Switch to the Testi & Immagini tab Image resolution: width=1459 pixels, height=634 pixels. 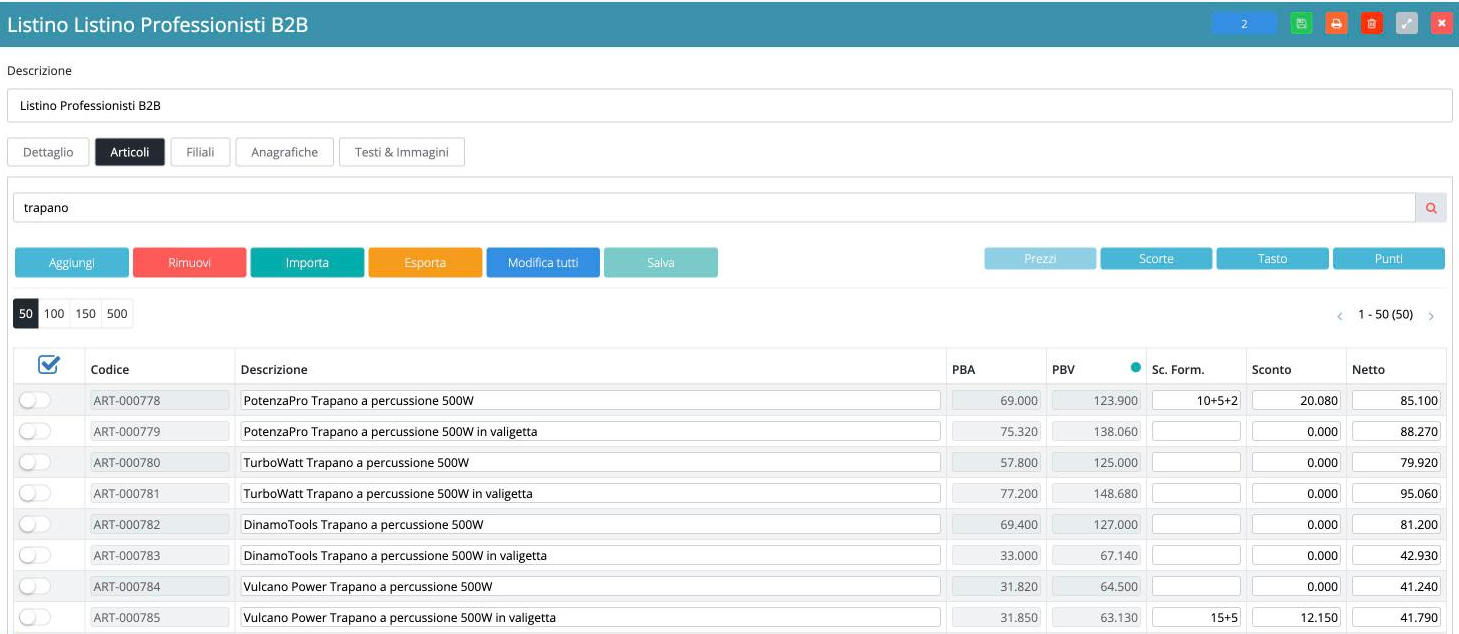click(402, 152)
